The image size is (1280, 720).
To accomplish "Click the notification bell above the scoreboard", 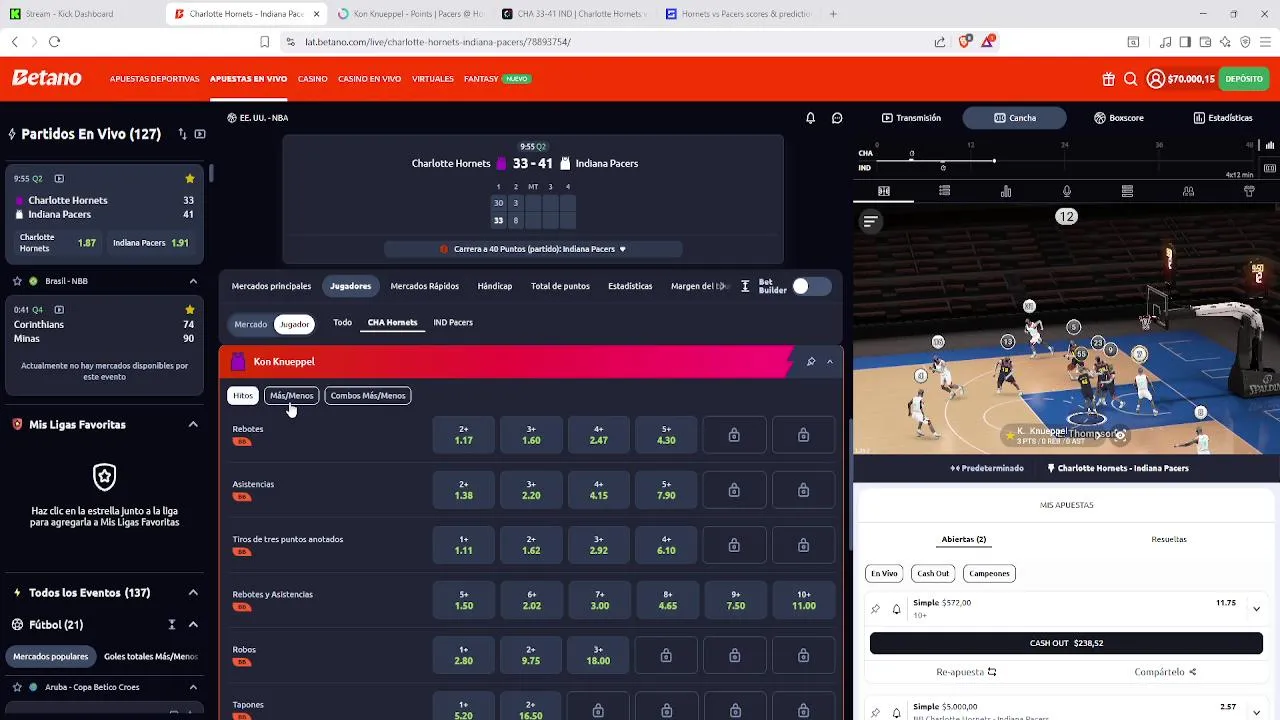I will [x=810, y=118].
